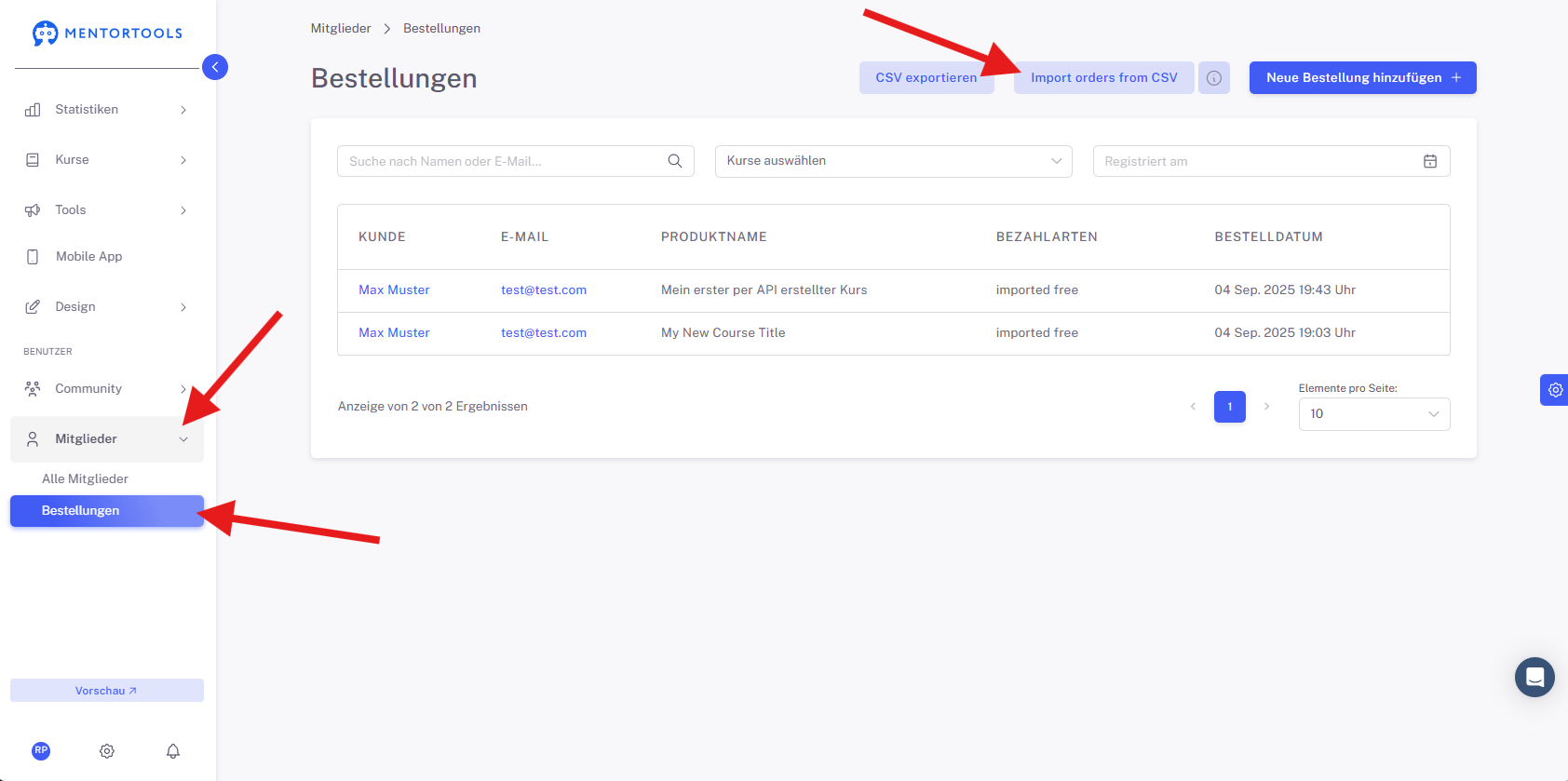Click the CSV exportieren button

926,78
